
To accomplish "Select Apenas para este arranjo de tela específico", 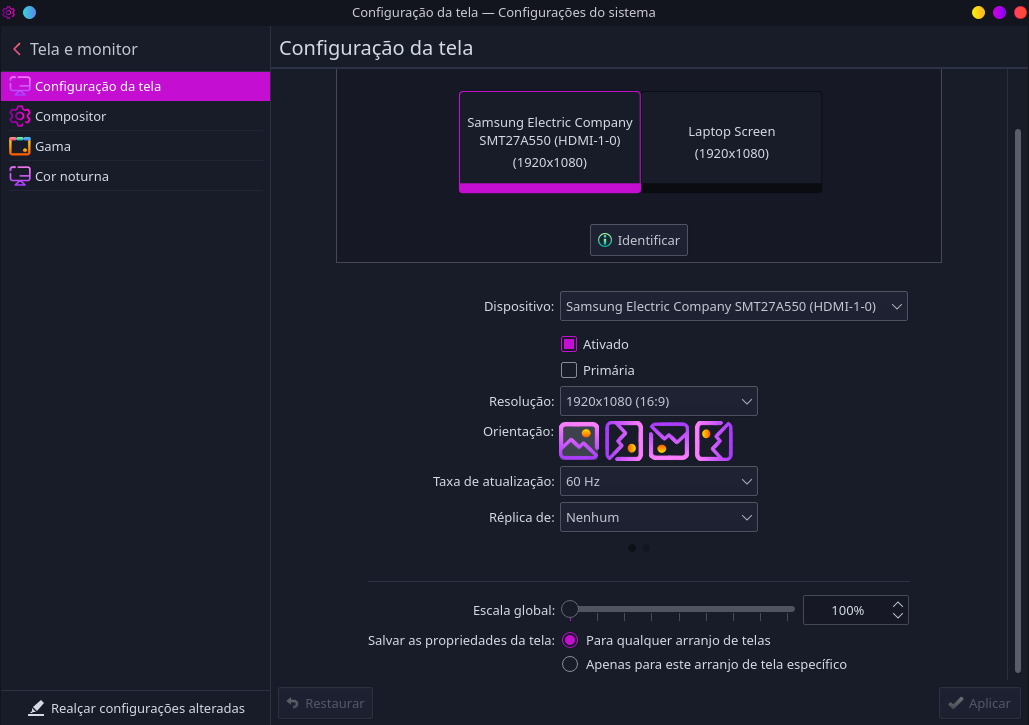I will (x=570, y=664).
